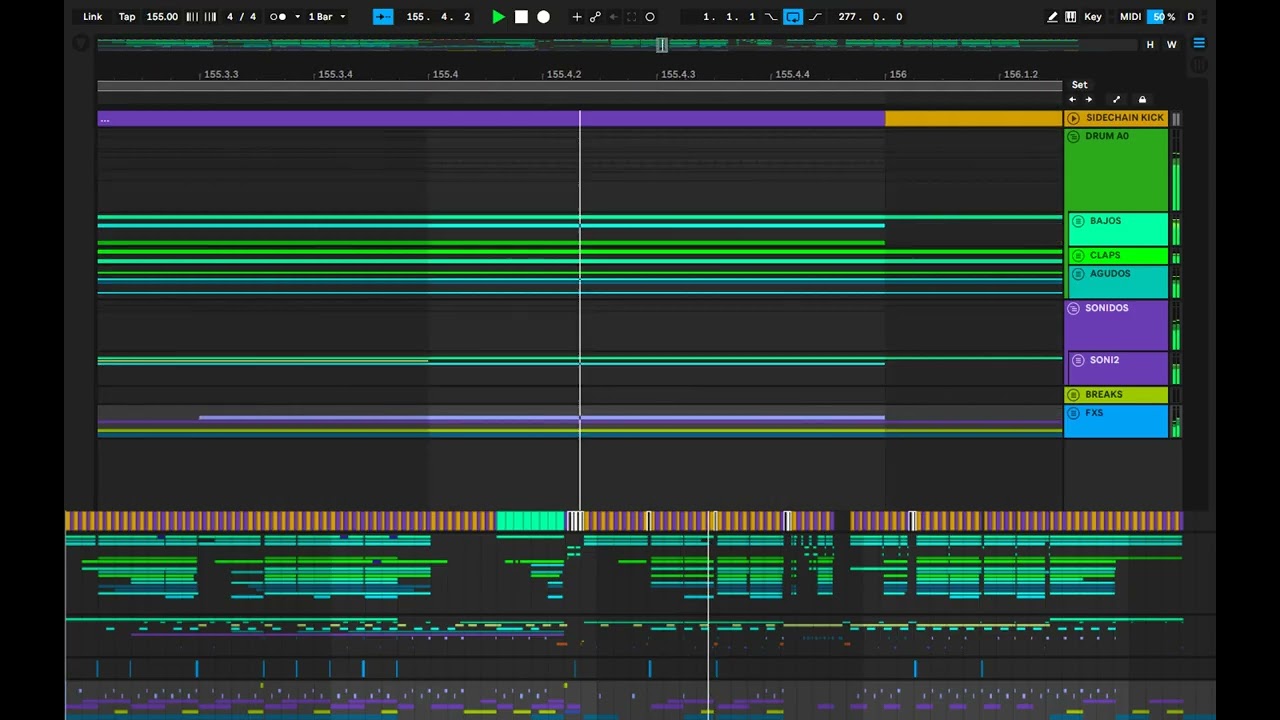1280x720 pixels.
Task: Toggle Draw Mode pencil icon
Action: pyautogui.click(x=1052, y=17)
